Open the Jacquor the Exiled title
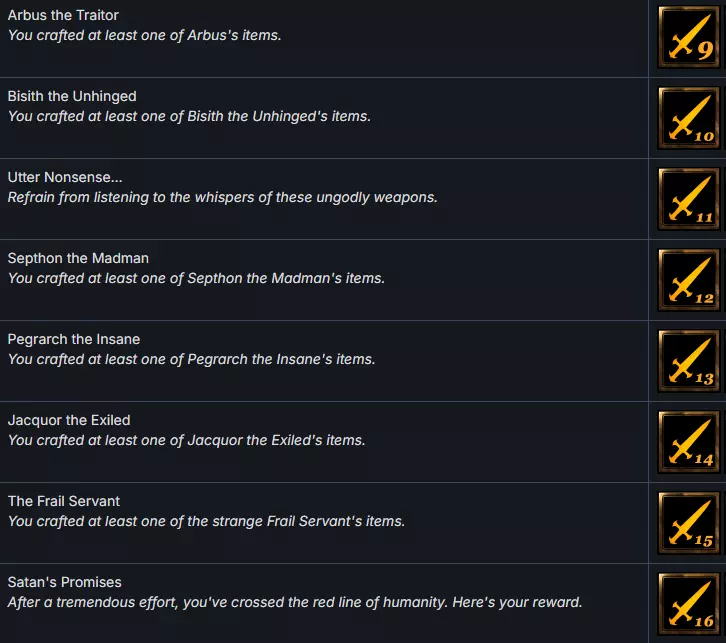This screenshot has height=643, width=726. 69,420
